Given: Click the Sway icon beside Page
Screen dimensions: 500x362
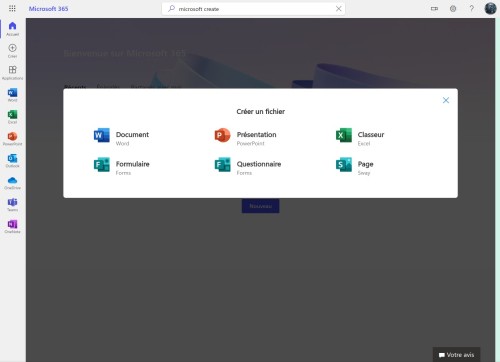Looking at the screenshot, I should tap(344, 165).
